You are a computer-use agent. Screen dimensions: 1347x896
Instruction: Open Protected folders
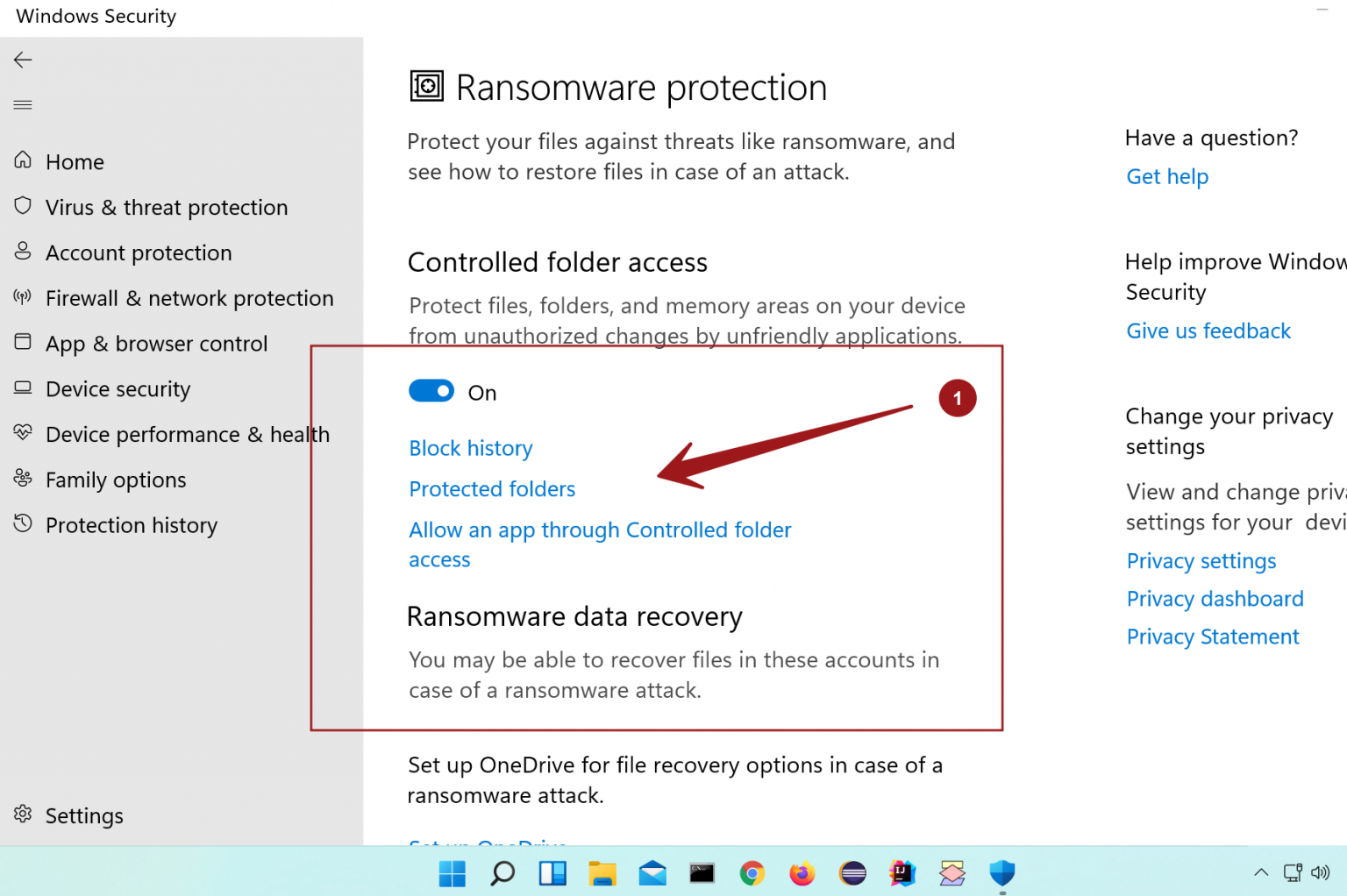492,488
